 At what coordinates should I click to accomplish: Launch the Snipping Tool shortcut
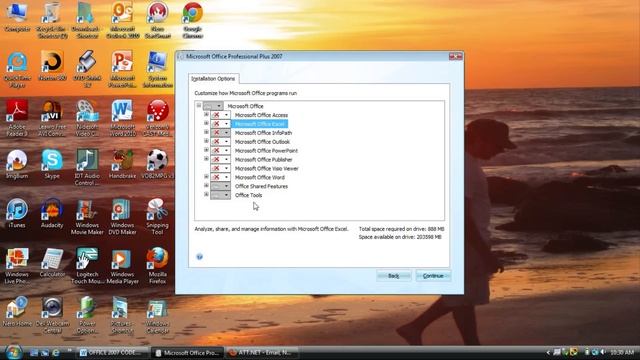[158, 216]
